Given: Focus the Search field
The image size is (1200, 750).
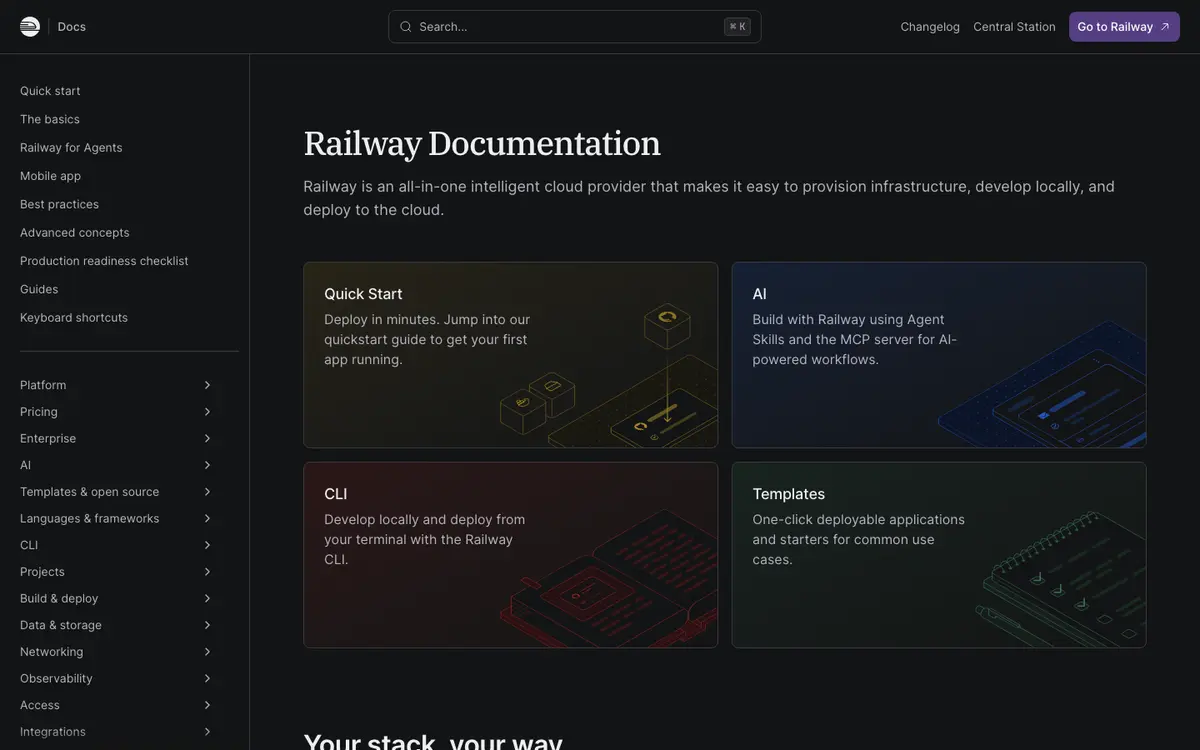Looking at the screenshot, I should click(x=575, y=27).
